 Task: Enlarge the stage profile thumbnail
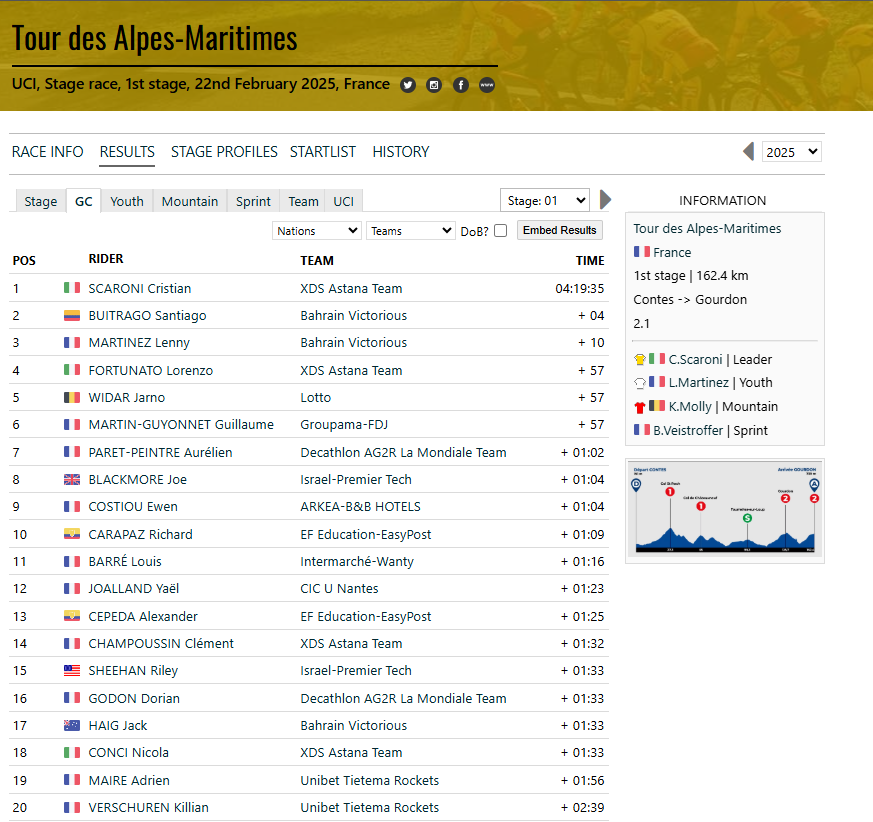click(725, 508)
